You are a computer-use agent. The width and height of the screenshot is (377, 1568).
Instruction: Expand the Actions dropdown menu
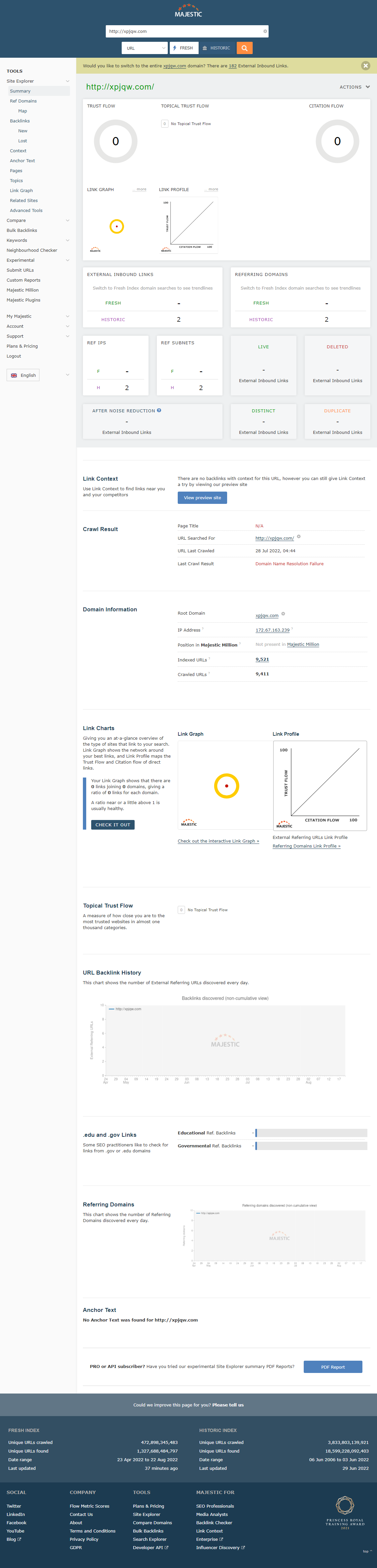tap(354, 87)
